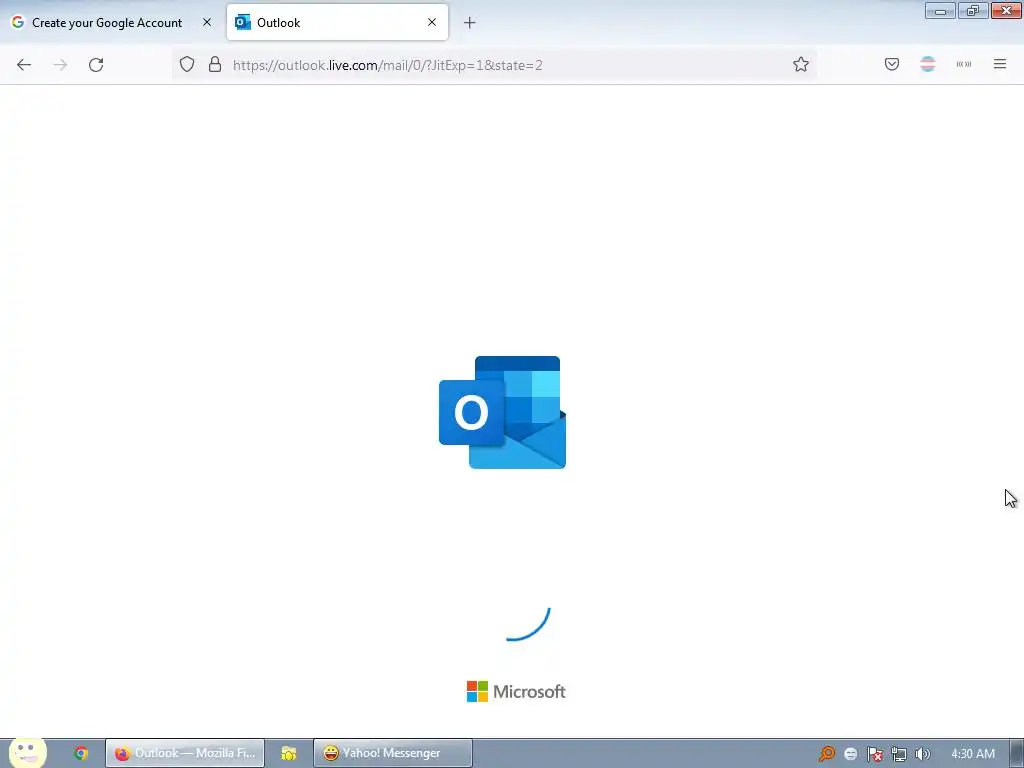Close the Firefox window
The image size is (1024, 768).
tap(1006, 10)
